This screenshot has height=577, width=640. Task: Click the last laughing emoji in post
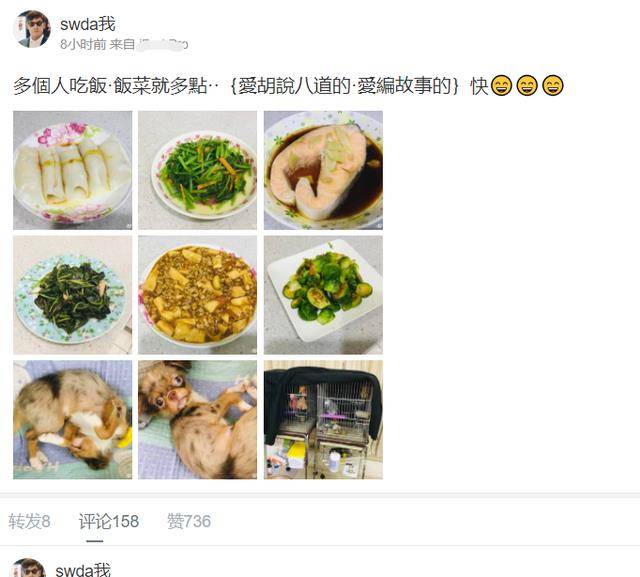tap(553, 86)
